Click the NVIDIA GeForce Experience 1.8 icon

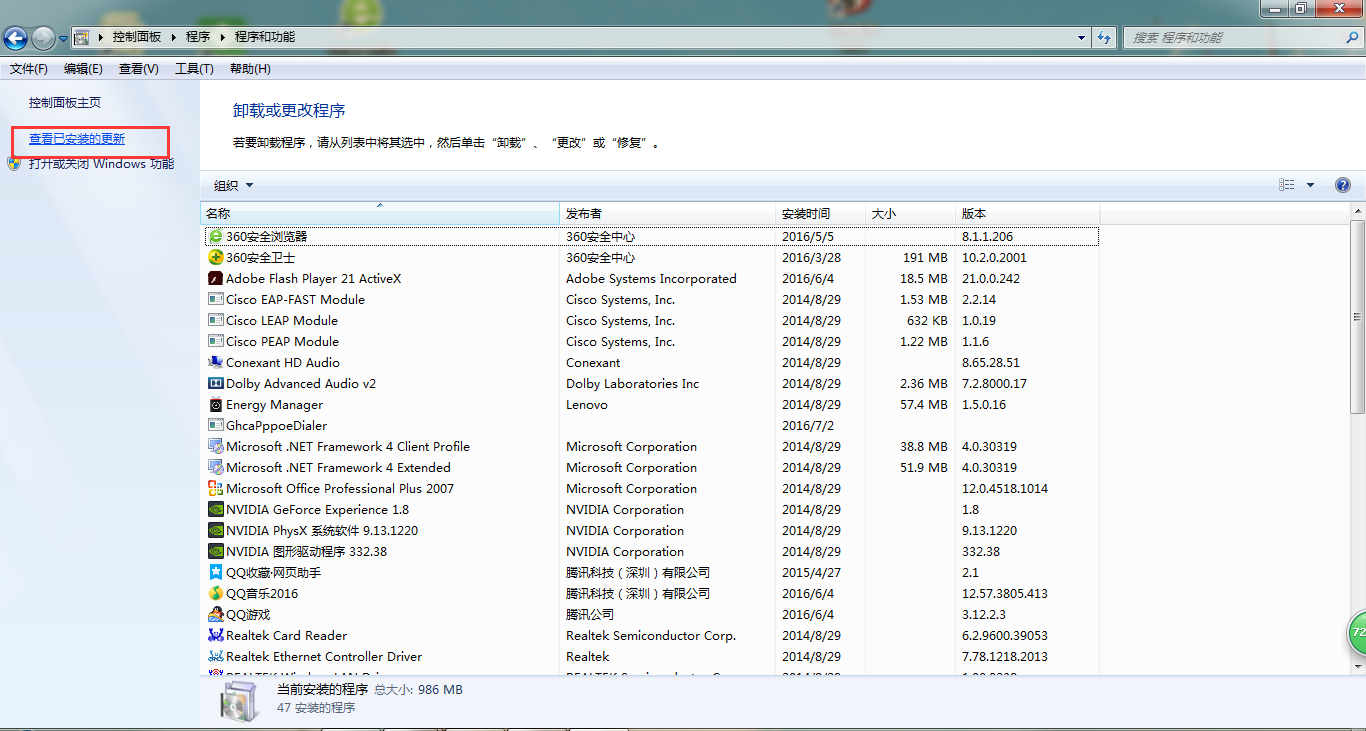pyautogui.click(x=215, y=510)
